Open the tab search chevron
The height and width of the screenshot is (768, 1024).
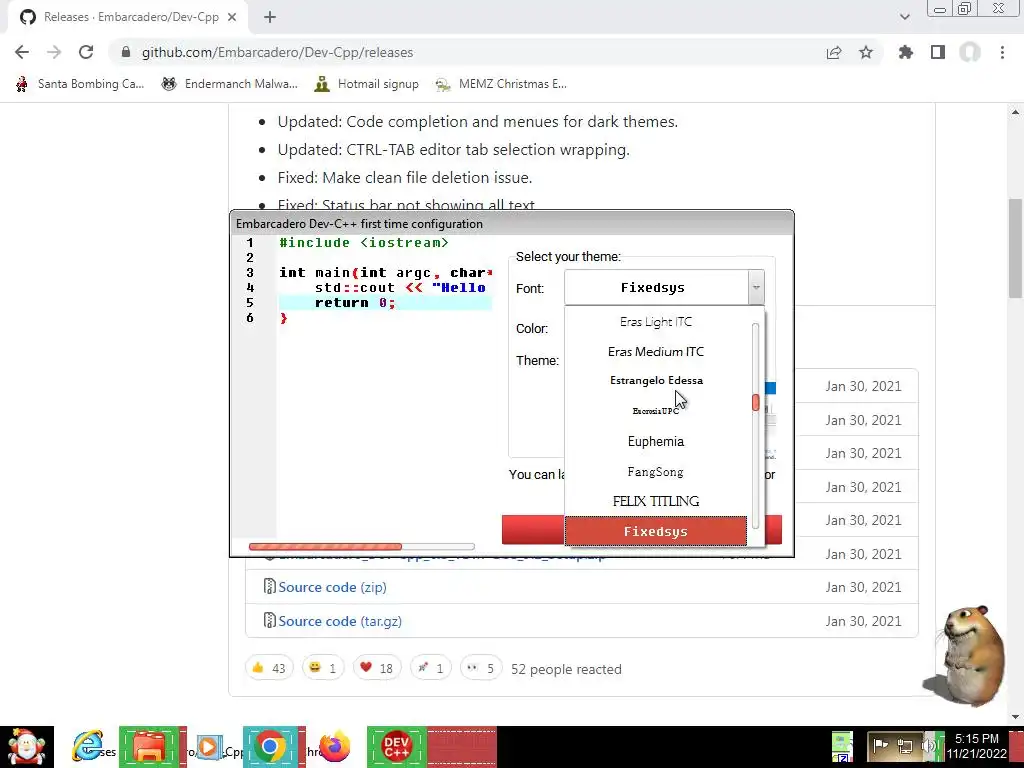coord(904,17)
